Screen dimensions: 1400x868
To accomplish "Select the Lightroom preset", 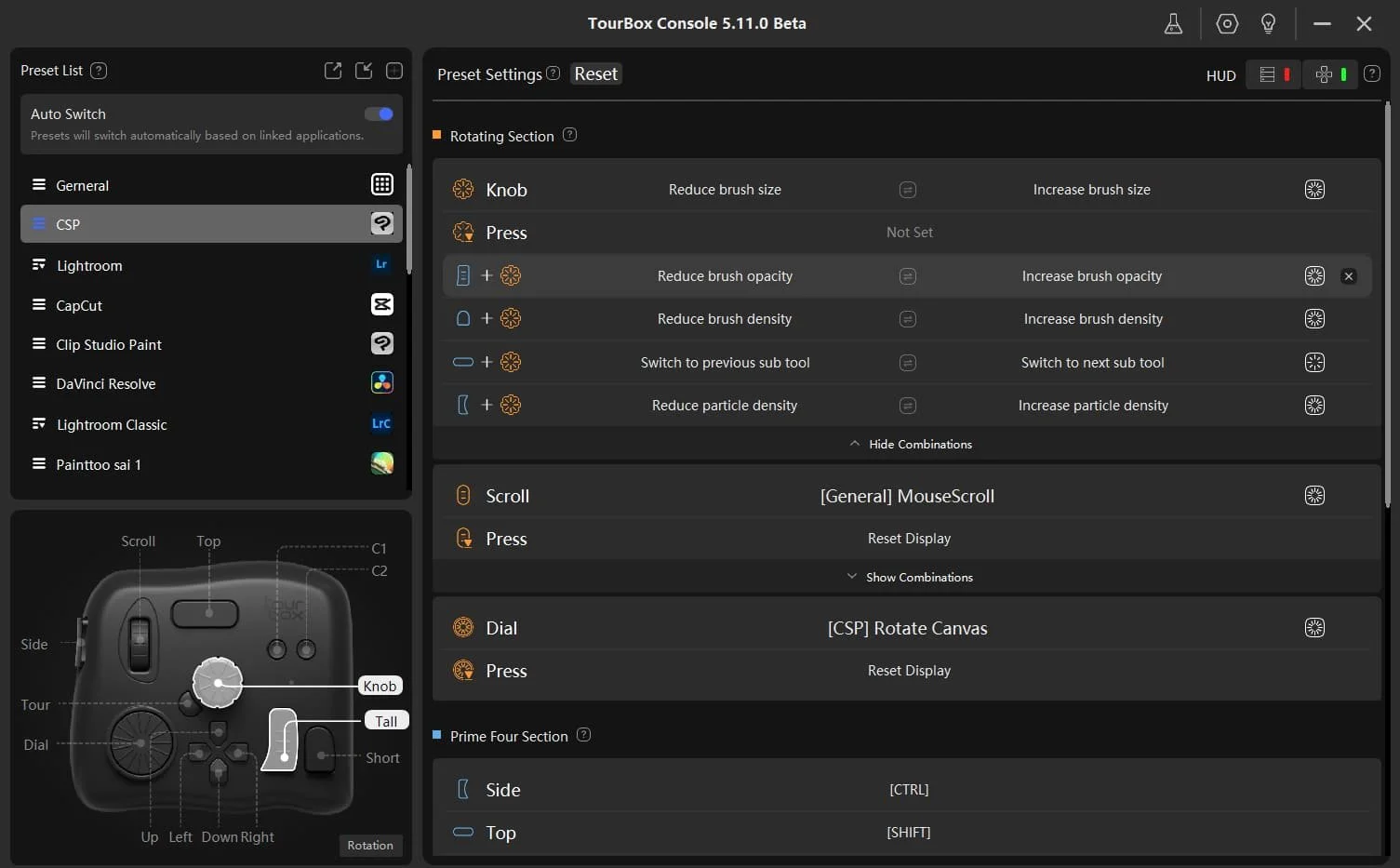I will tap(211, 265).
